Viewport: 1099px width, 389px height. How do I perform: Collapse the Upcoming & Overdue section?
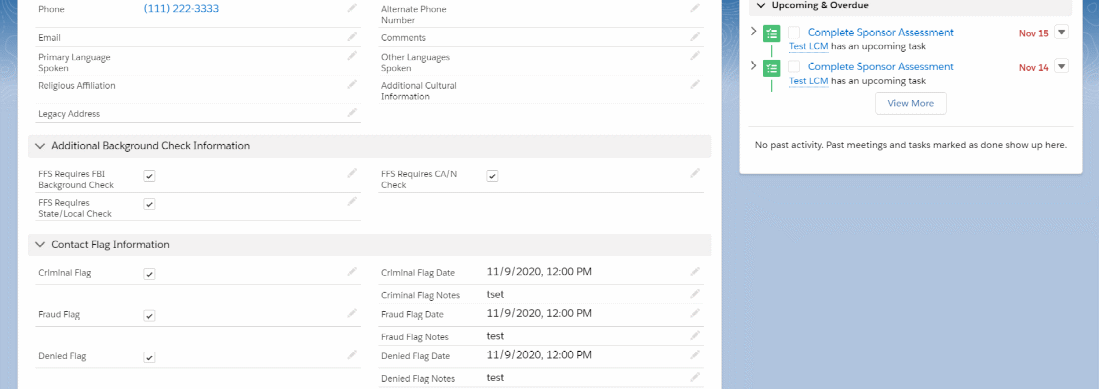(761, 5)
